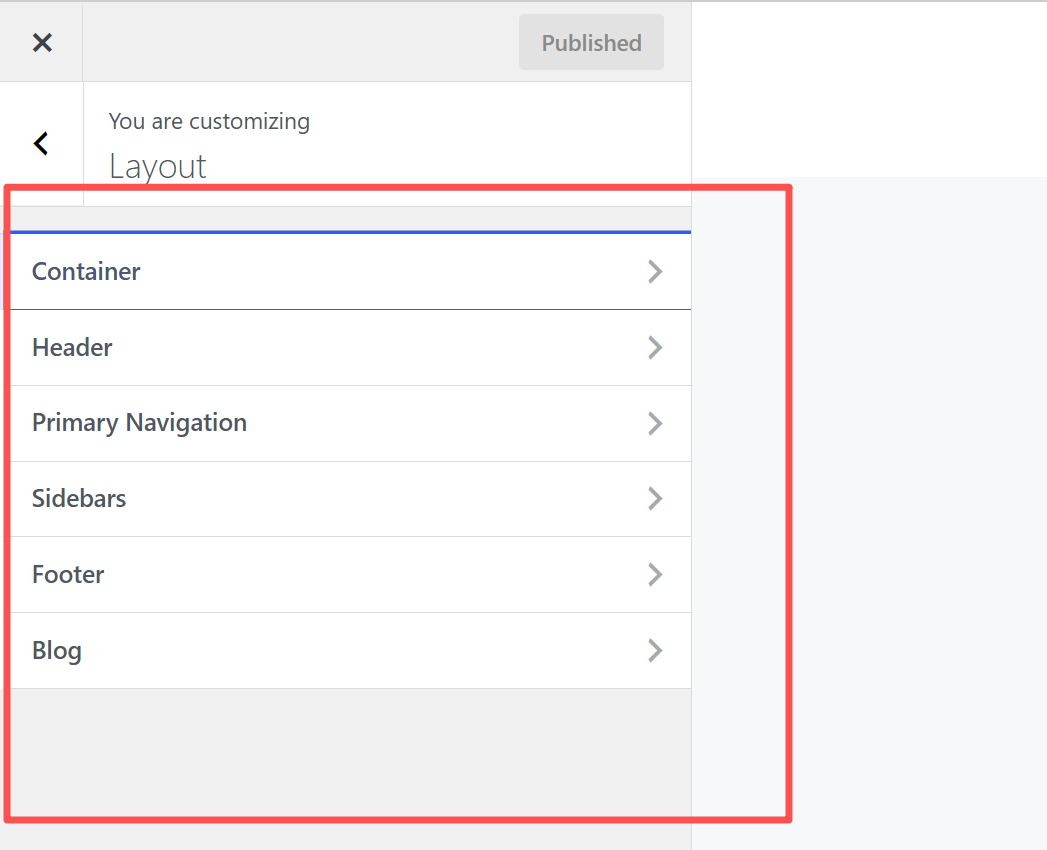Click the Published button

(x=591, y=43)
